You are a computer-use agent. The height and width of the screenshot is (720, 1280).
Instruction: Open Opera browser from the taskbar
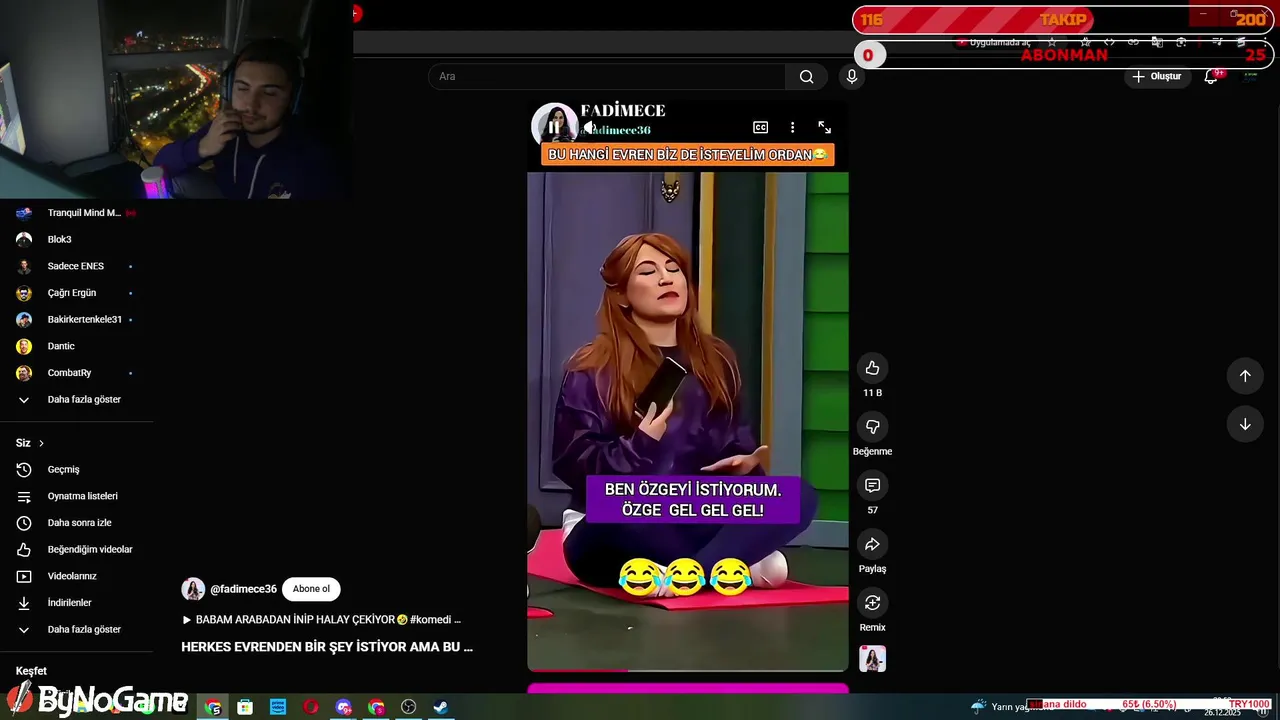pyautogui.click(x=311, y=707)
